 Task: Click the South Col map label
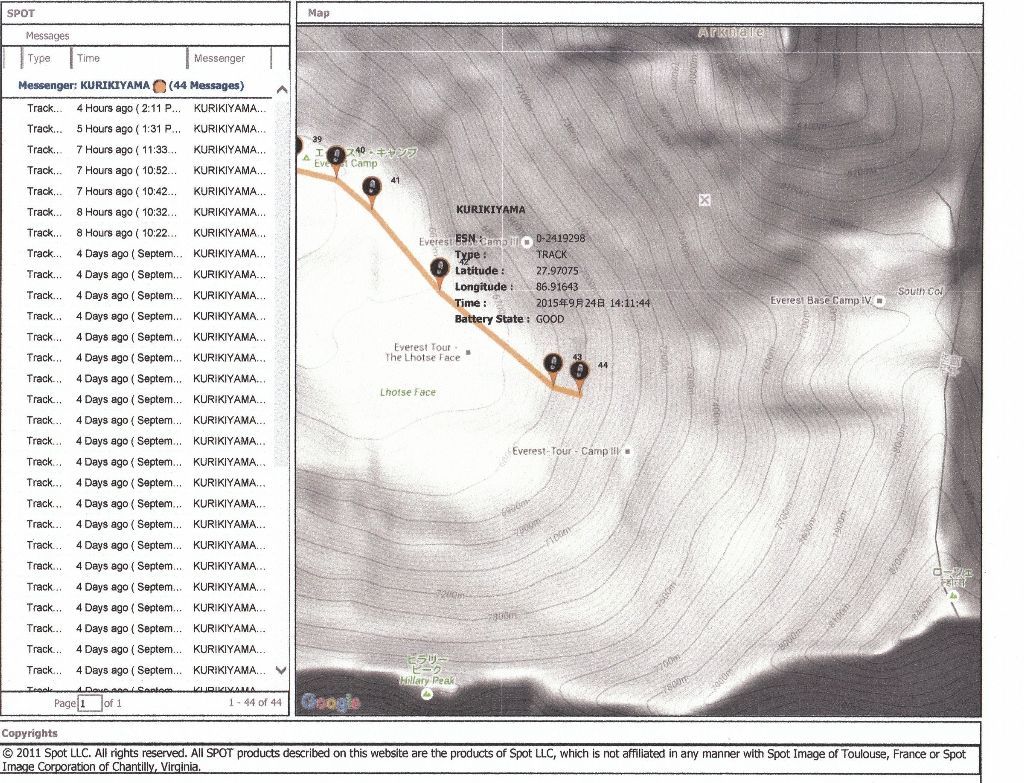point(920,291)
